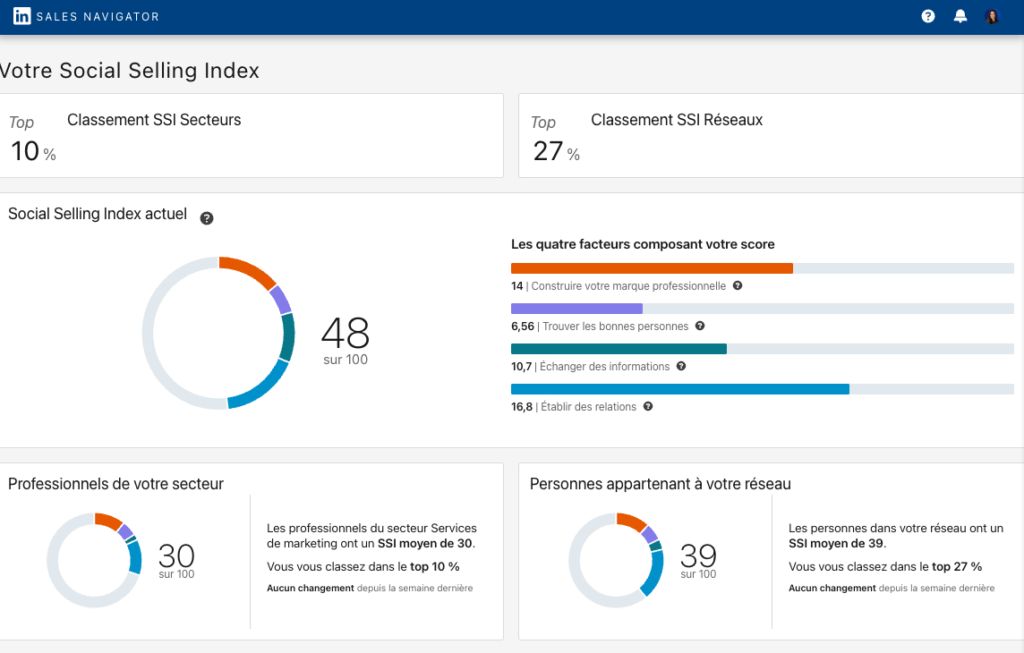Screen dimensions: 1024x653
Task: Select the 48 sur 100 donut chart
Action: [x=220, y=330]
